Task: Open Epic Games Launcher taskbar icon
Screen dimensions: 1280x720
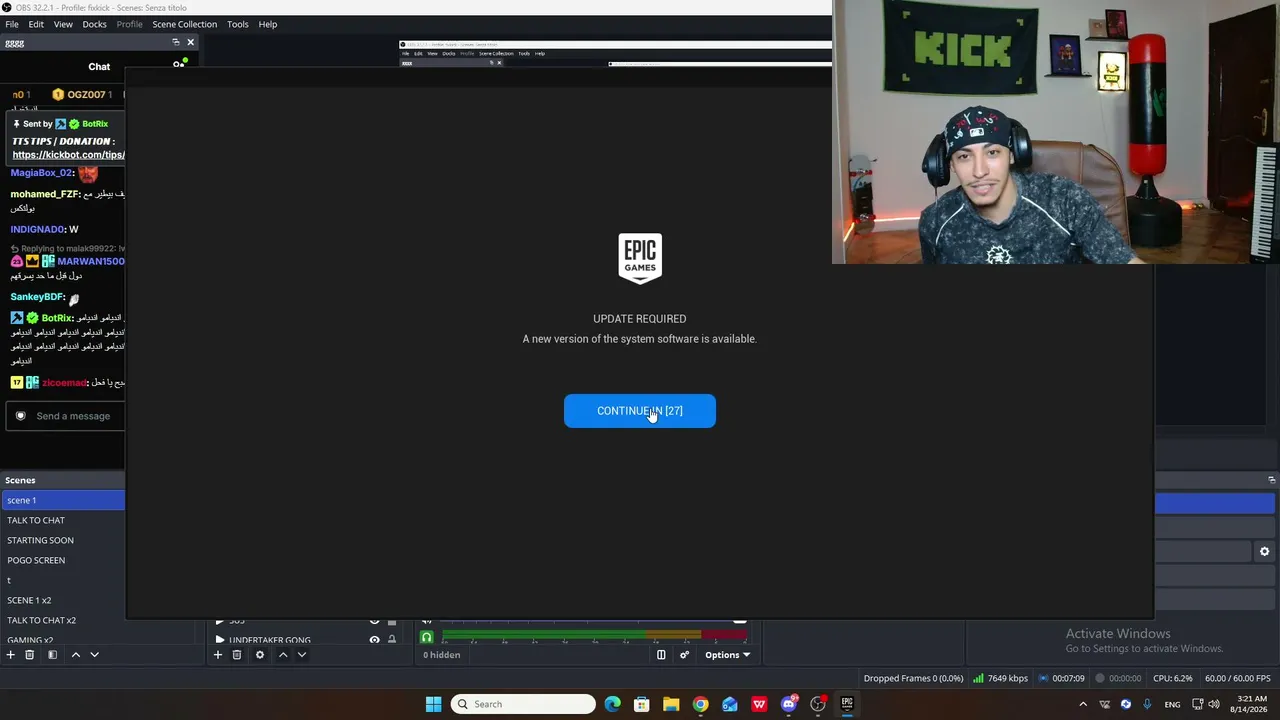Action: coord(847,704)
